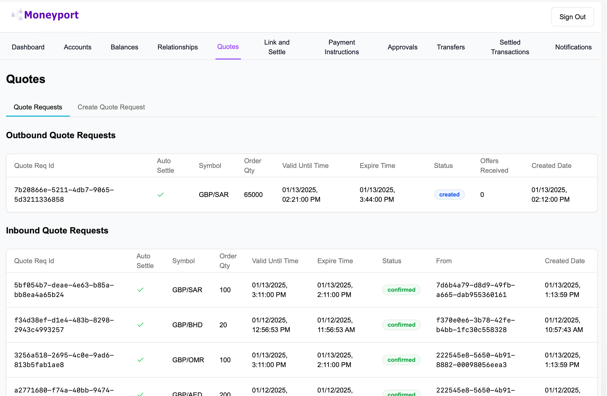Click order qty 65000 in outbound table
The image size is (607, 396).
[253, 195]
